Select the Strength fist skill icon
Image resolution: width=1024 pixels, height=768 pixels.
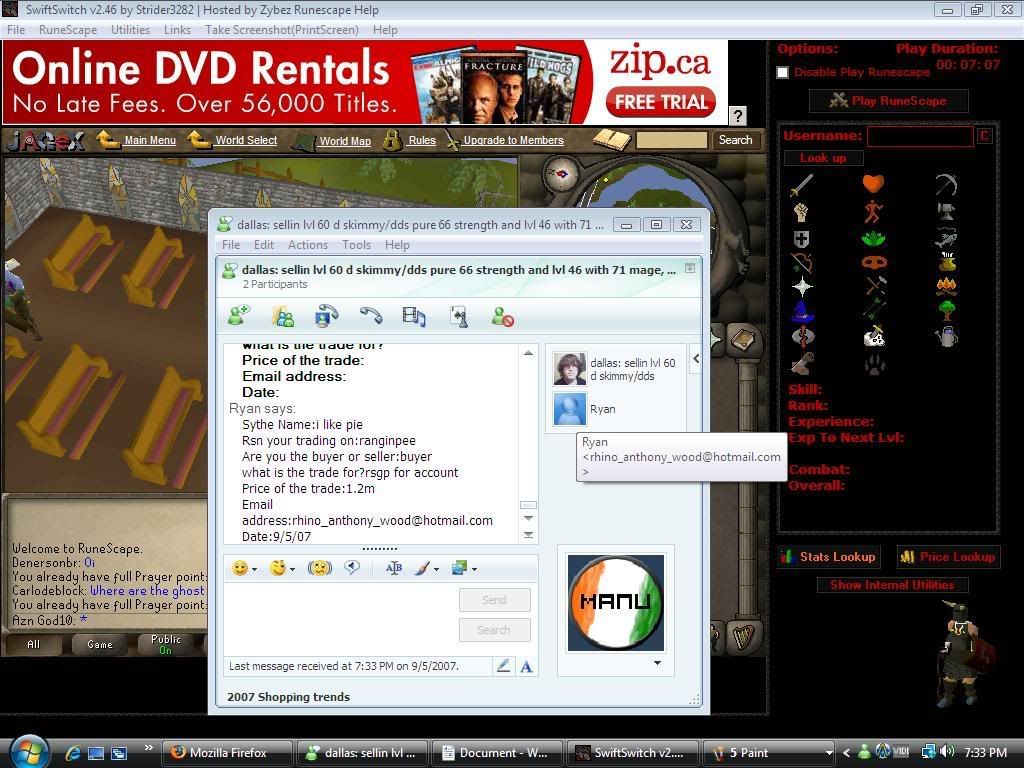click(801, 212)
